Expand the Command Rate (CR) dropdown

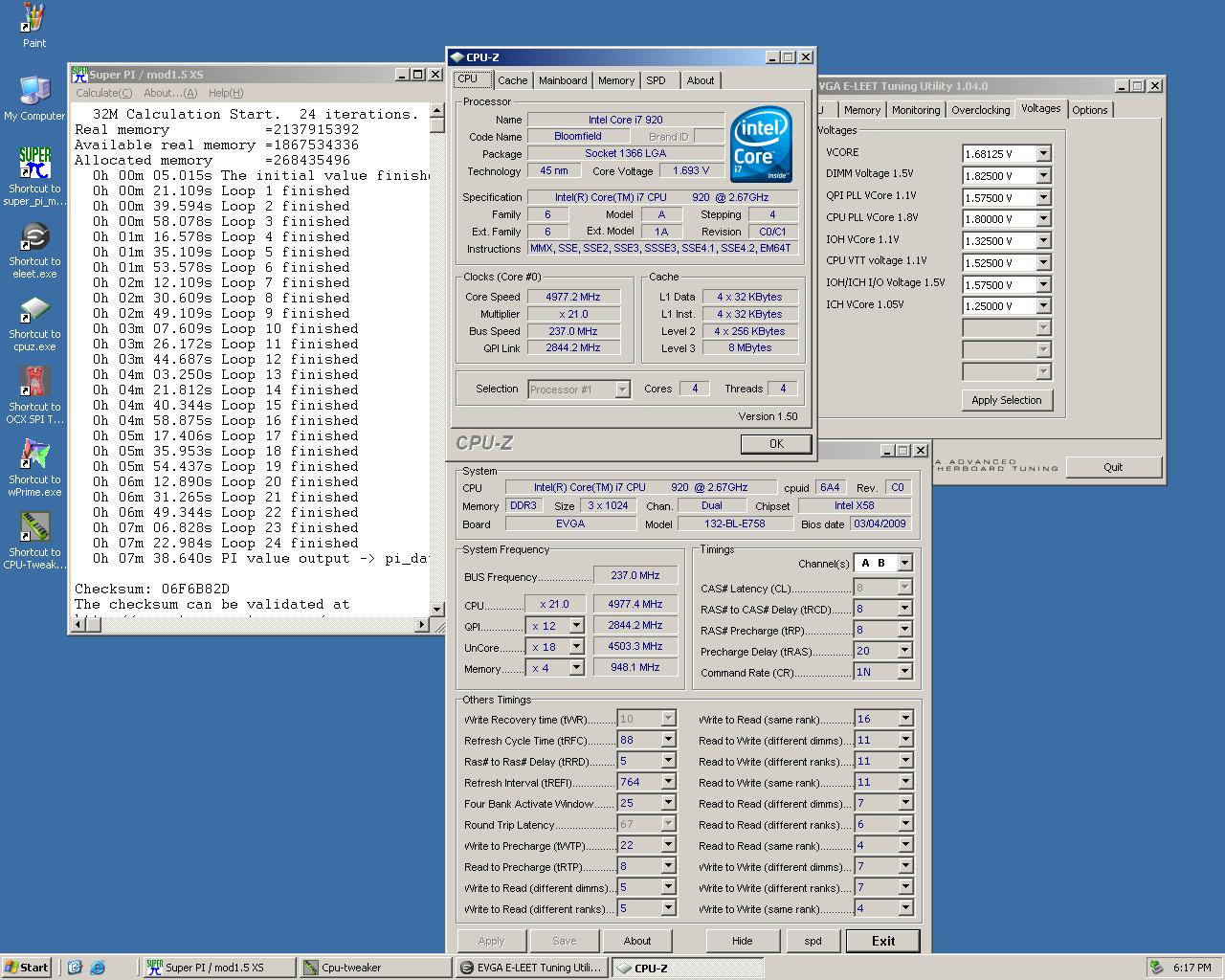pos(904,672)
